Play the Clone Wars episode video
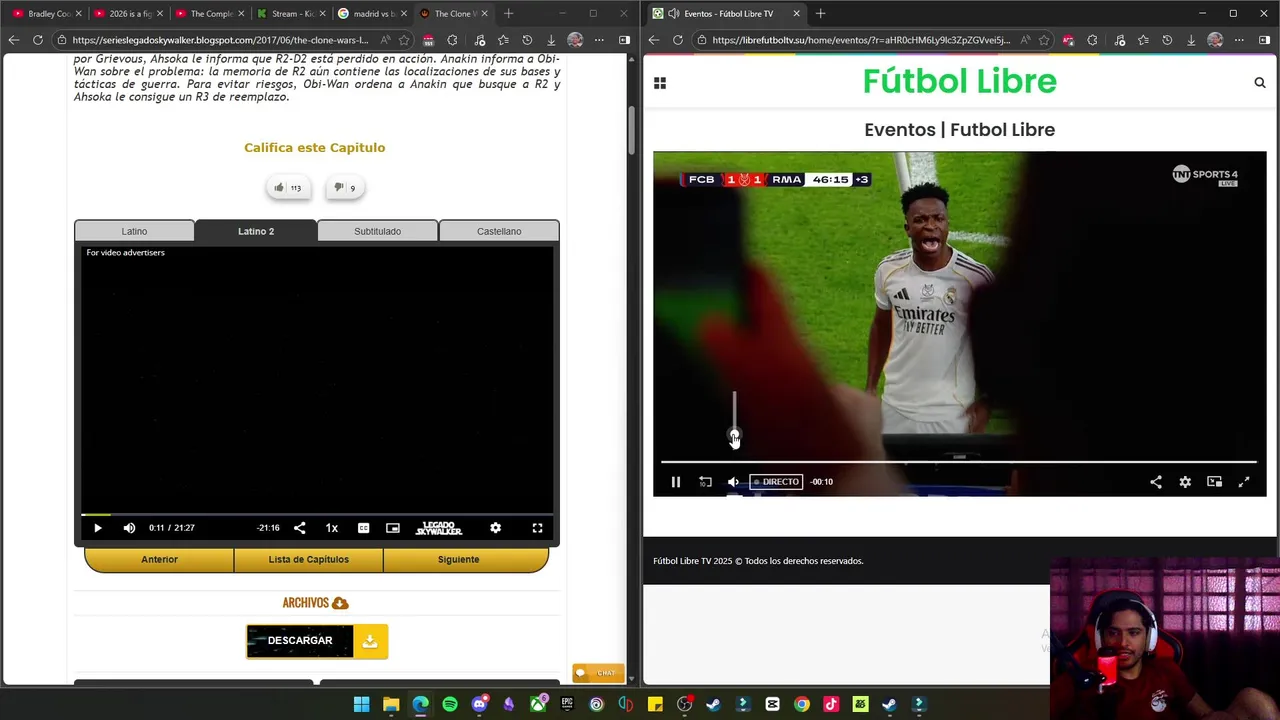 pyautogui.click(x=97, y=528)
